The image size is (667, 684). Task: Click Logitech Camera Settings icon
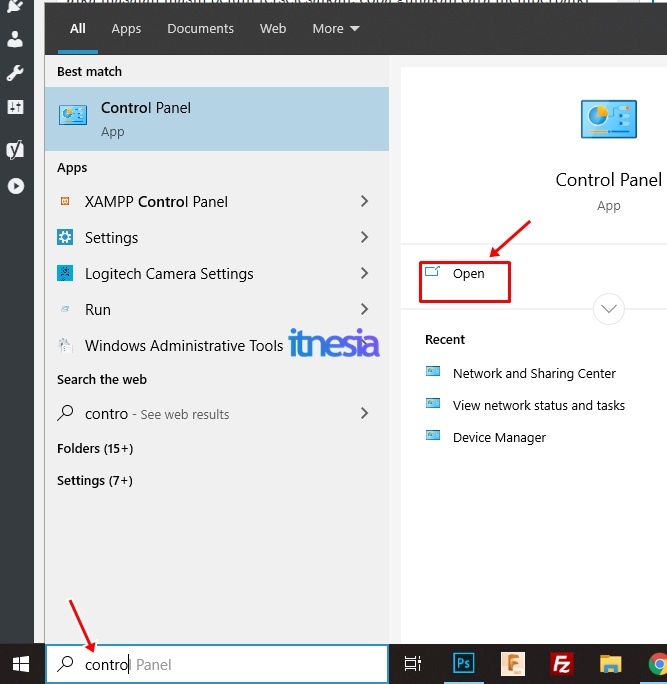pyautogui.click(x=65, y=274)
